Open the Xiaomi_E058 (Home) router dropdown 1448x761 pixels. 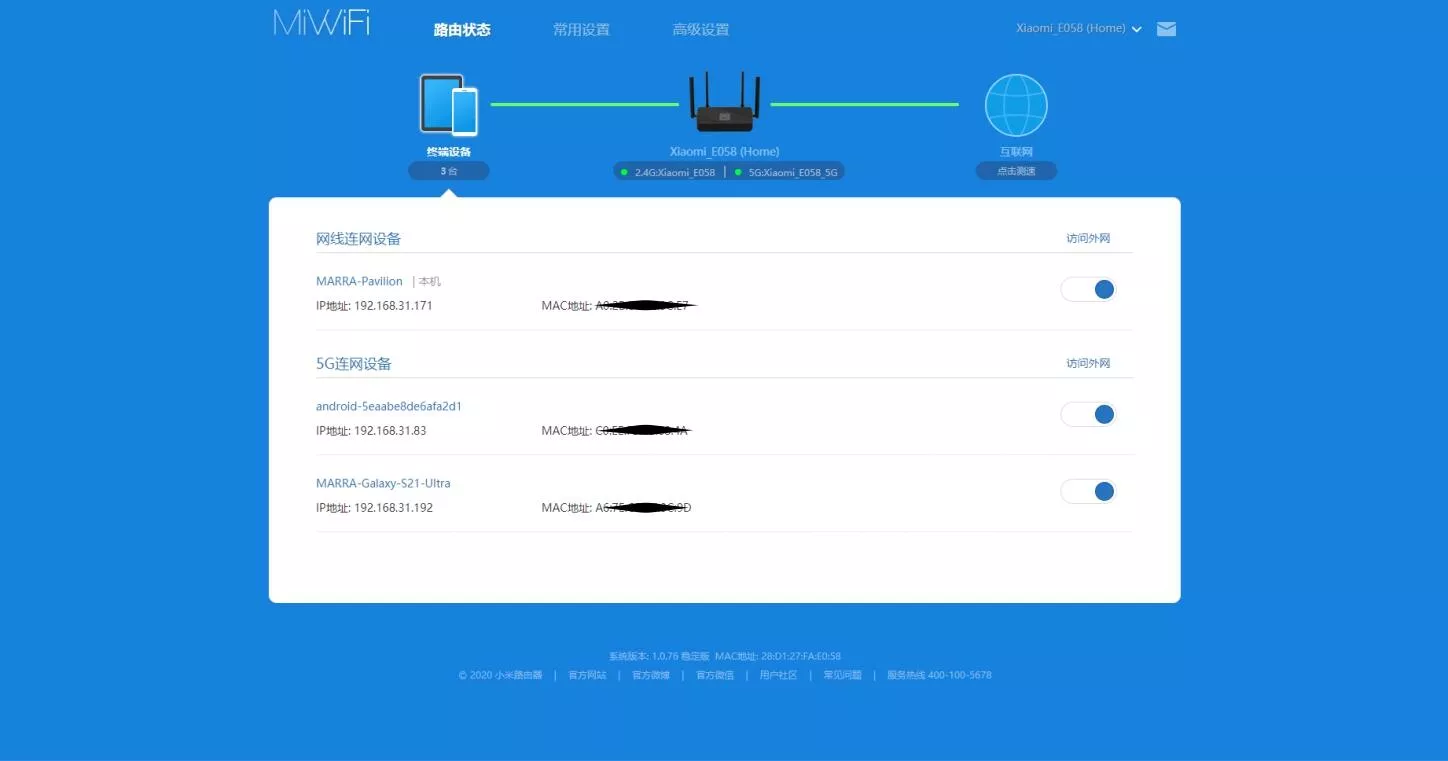pyautogui.click(x=1078, y=29)
